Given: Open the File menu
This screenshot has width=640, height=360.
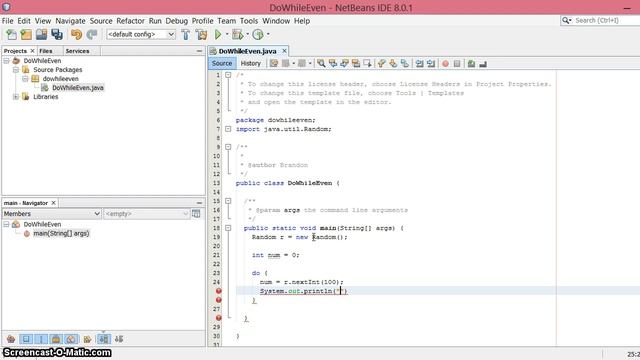Looking at the screenshot, I should [x=8, y=21].
